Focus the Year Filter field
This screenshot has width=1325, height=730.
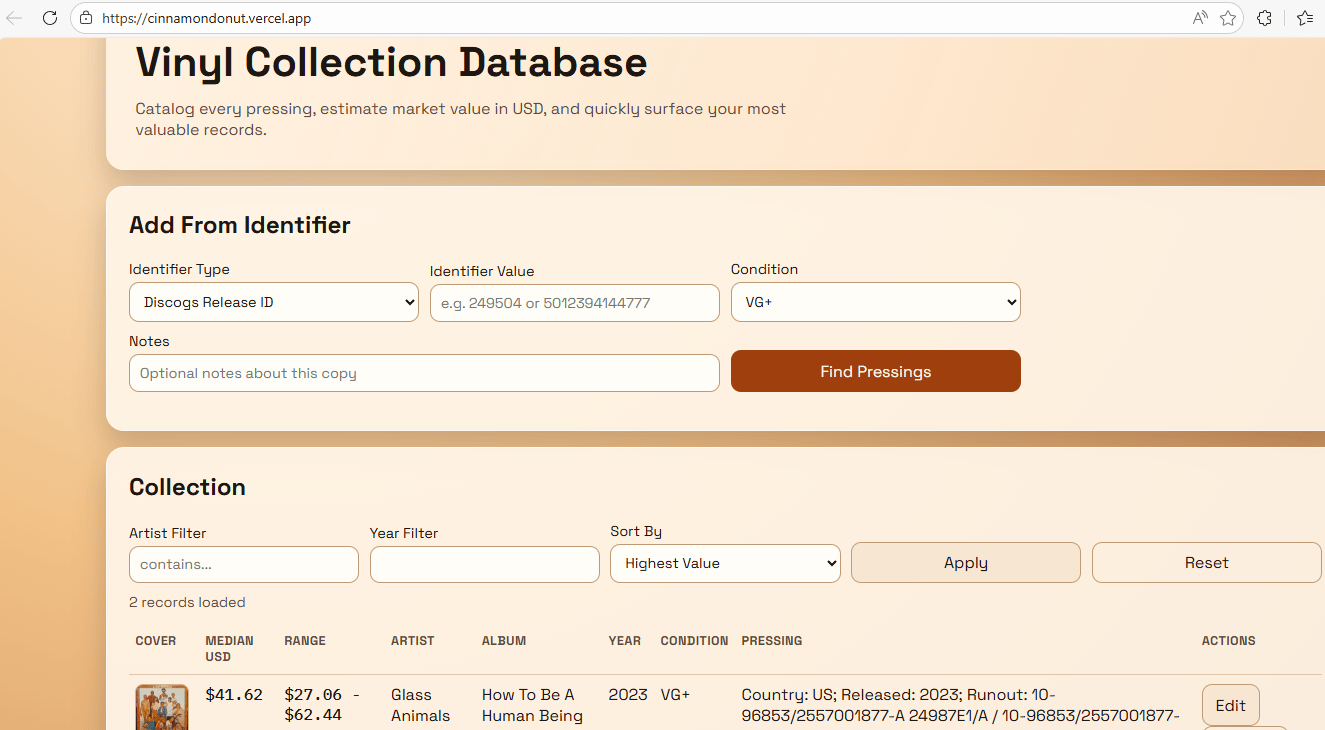click(x=485, y=564)
